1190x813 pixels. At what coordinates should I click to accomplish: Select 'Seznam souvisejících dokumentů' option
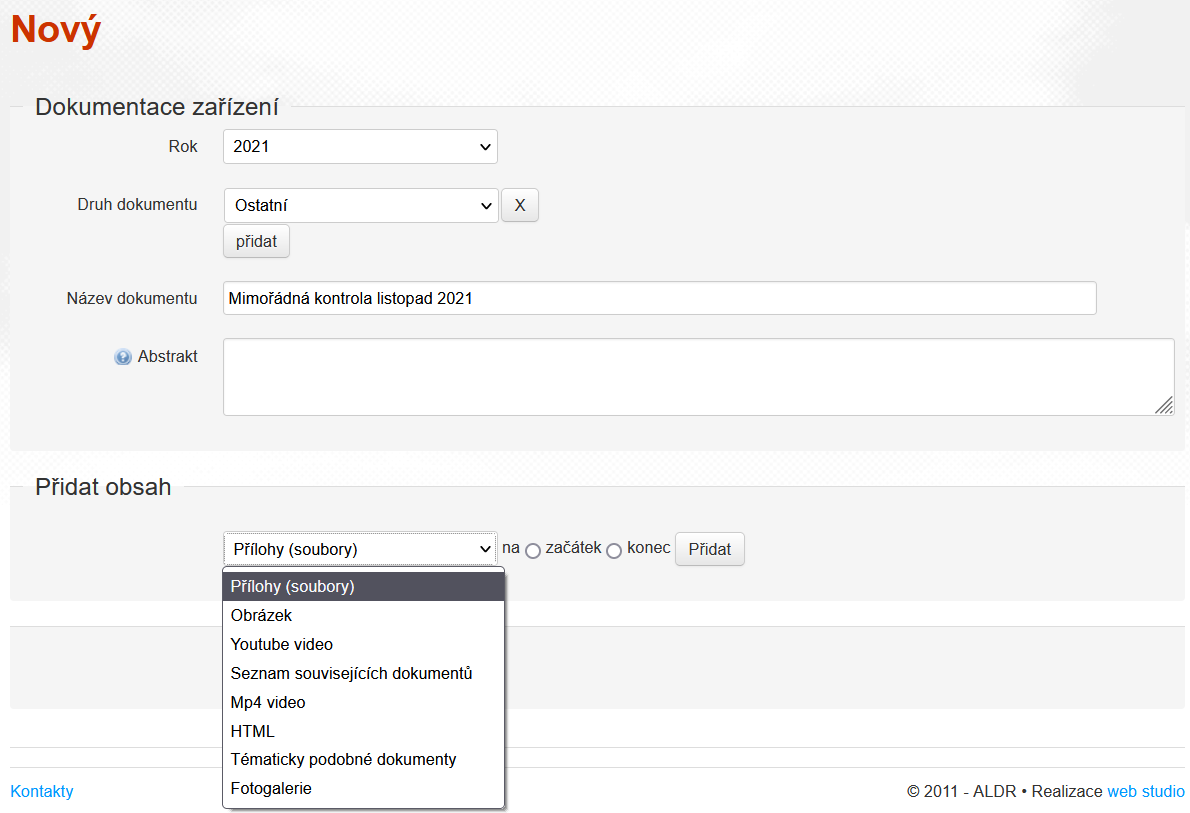click(351, 674)
